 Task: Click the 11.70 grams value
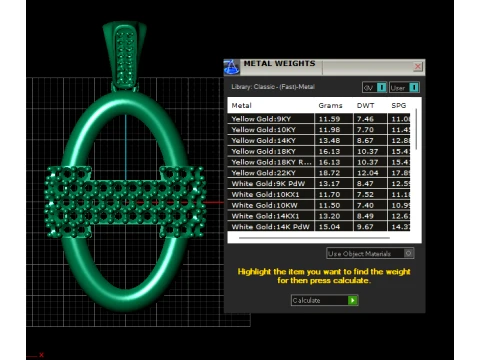(x=329, y=194)
